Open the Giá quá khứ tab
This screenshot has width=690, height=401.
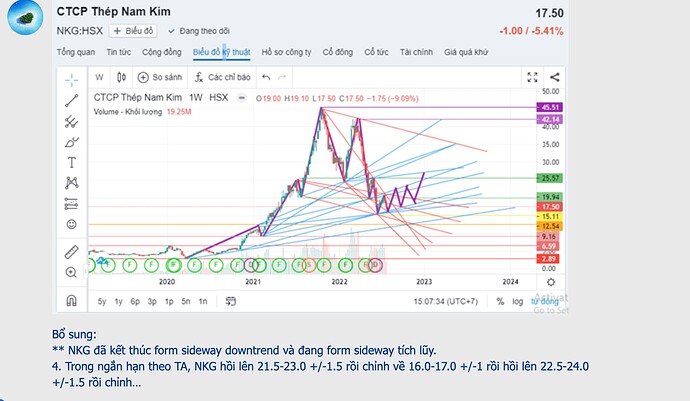tap(466, 52)
